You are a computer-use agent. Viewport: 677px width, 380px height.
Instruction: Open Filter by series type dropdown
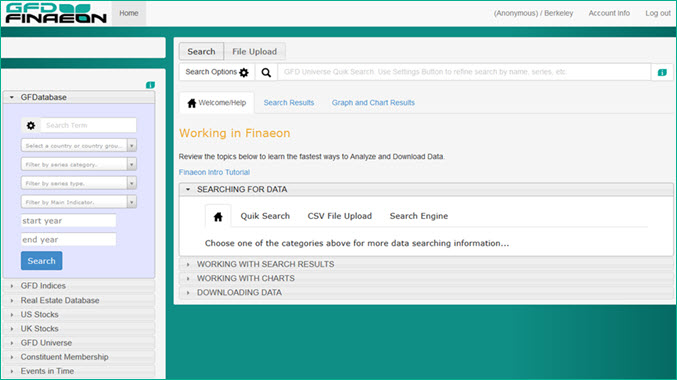tap(79, 183)
